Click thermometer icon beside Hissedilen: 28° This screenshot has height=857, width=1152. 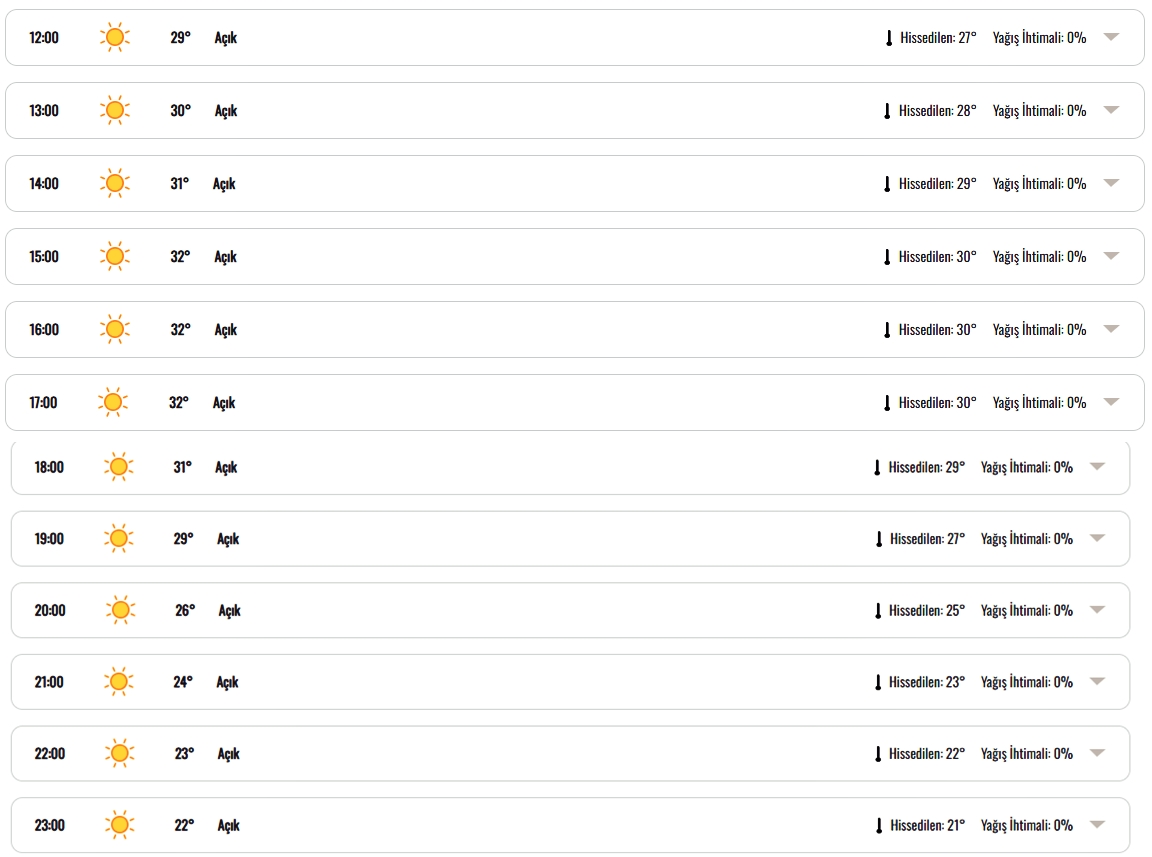click(887, 111)
